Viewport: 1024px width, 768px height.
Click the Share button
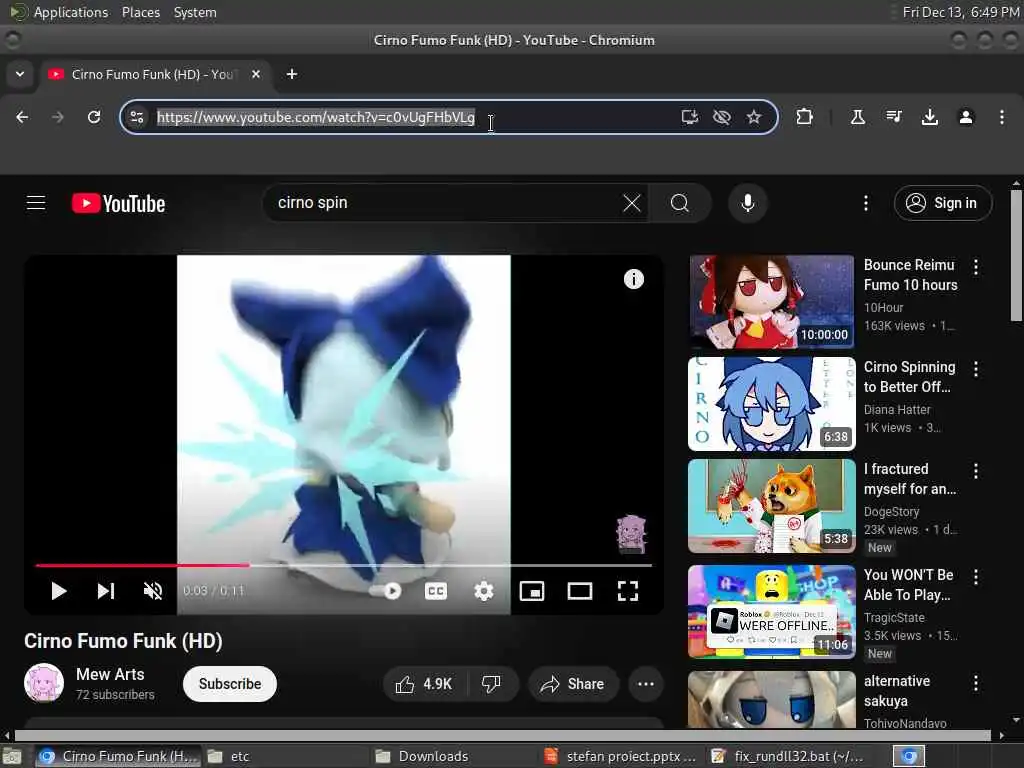[x=573, y=684]
